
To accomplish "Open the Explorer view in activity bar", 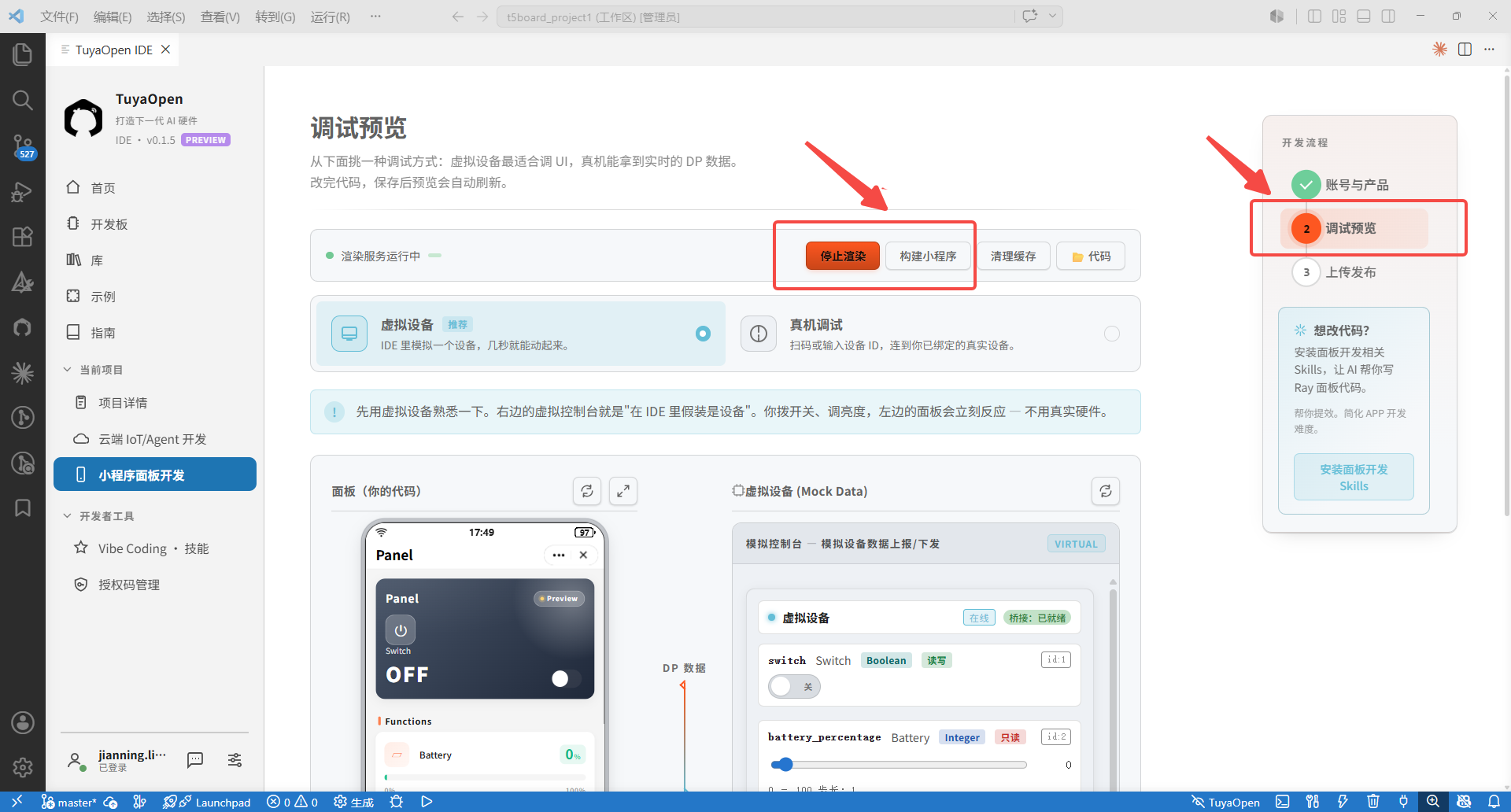I will 23,54.
